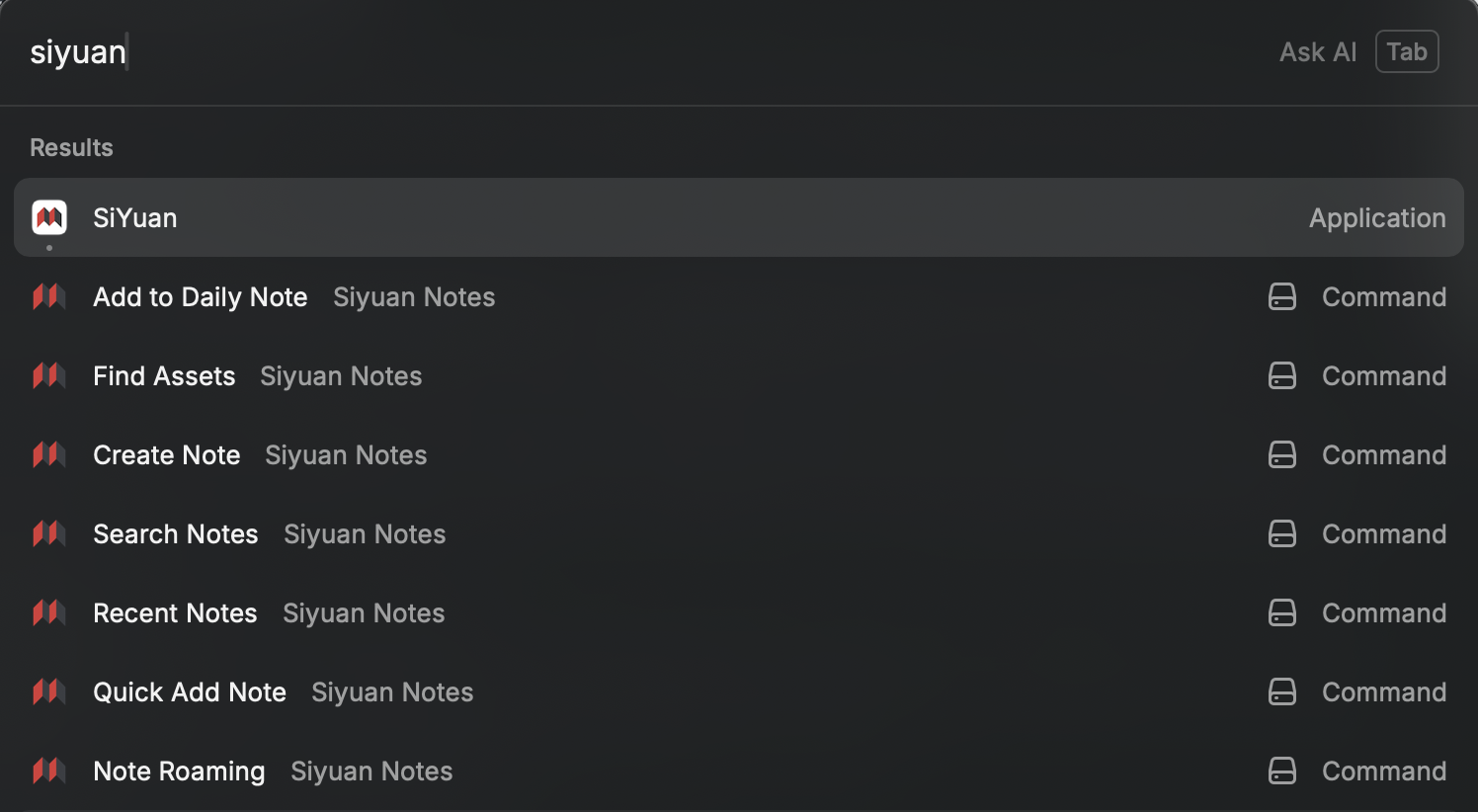The image size is (1478, 812).
Task: Click the Search Notes command icon
Action: coord(49,533)
